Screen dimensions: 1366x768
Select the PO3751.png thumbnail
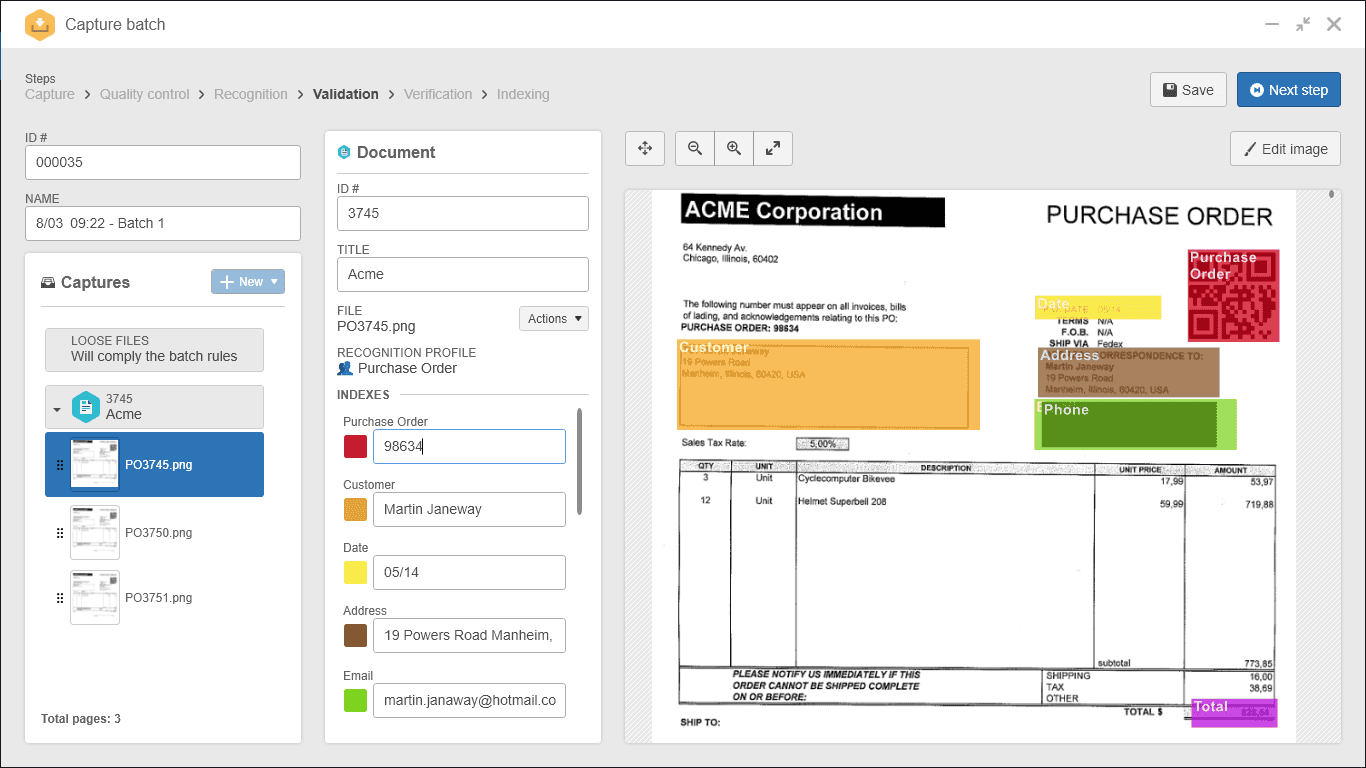point(95,597)
